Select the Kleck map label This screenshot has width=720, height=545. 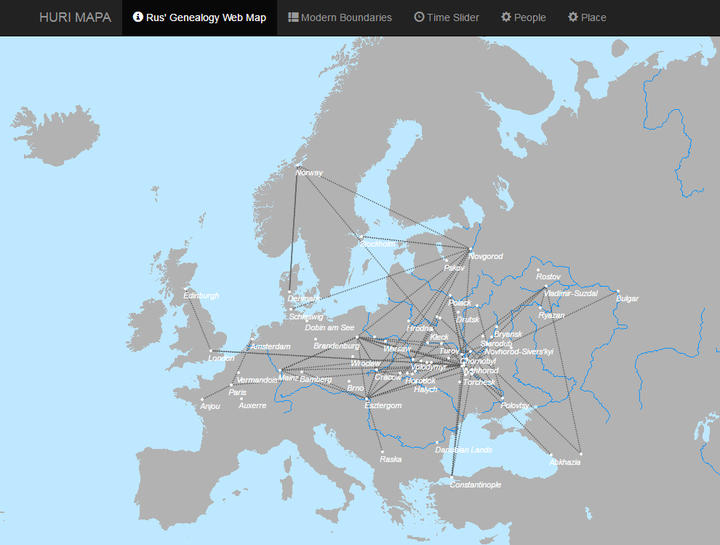click(439, 337)
